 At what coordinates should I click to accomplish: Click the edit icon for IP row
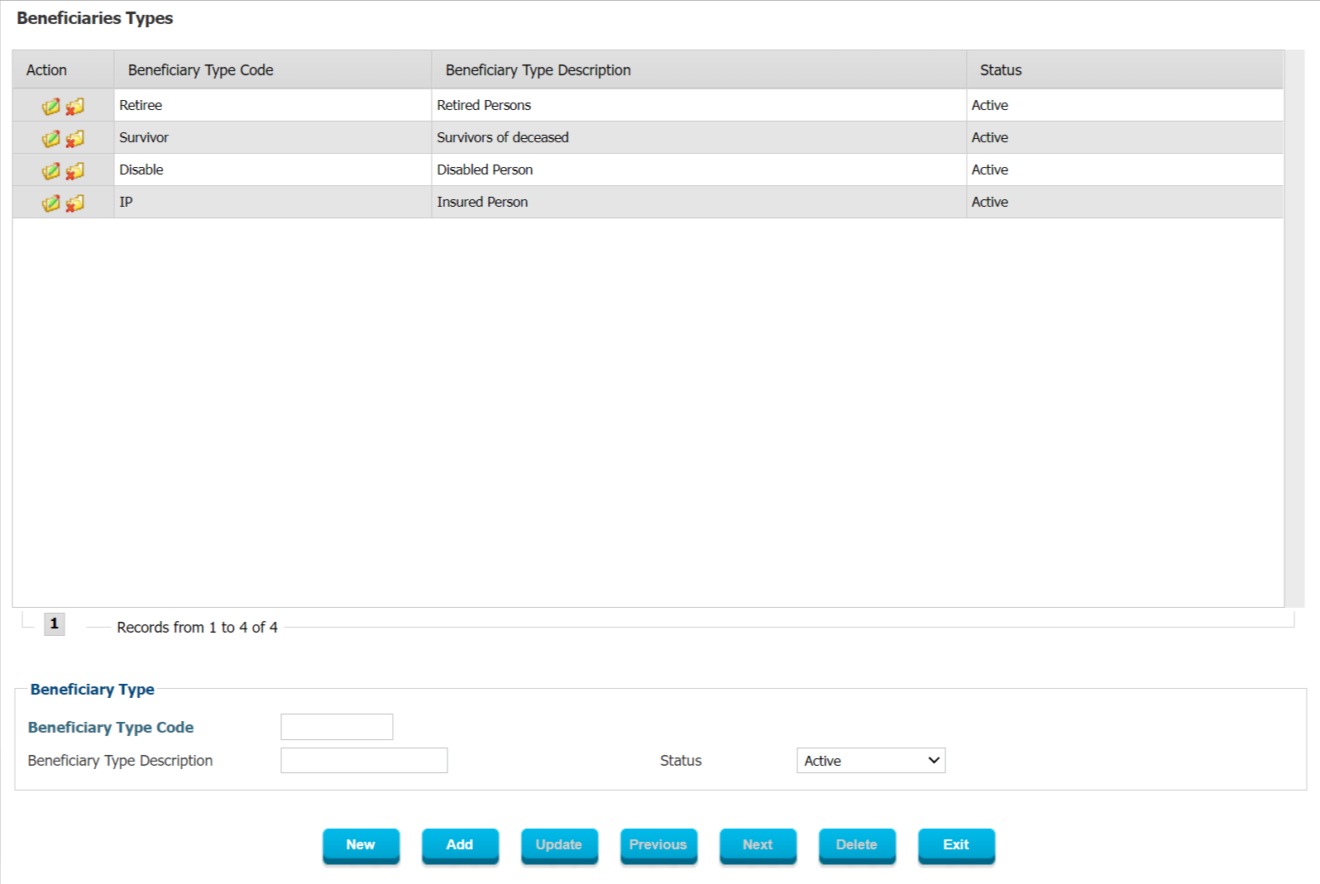(51, 202)
